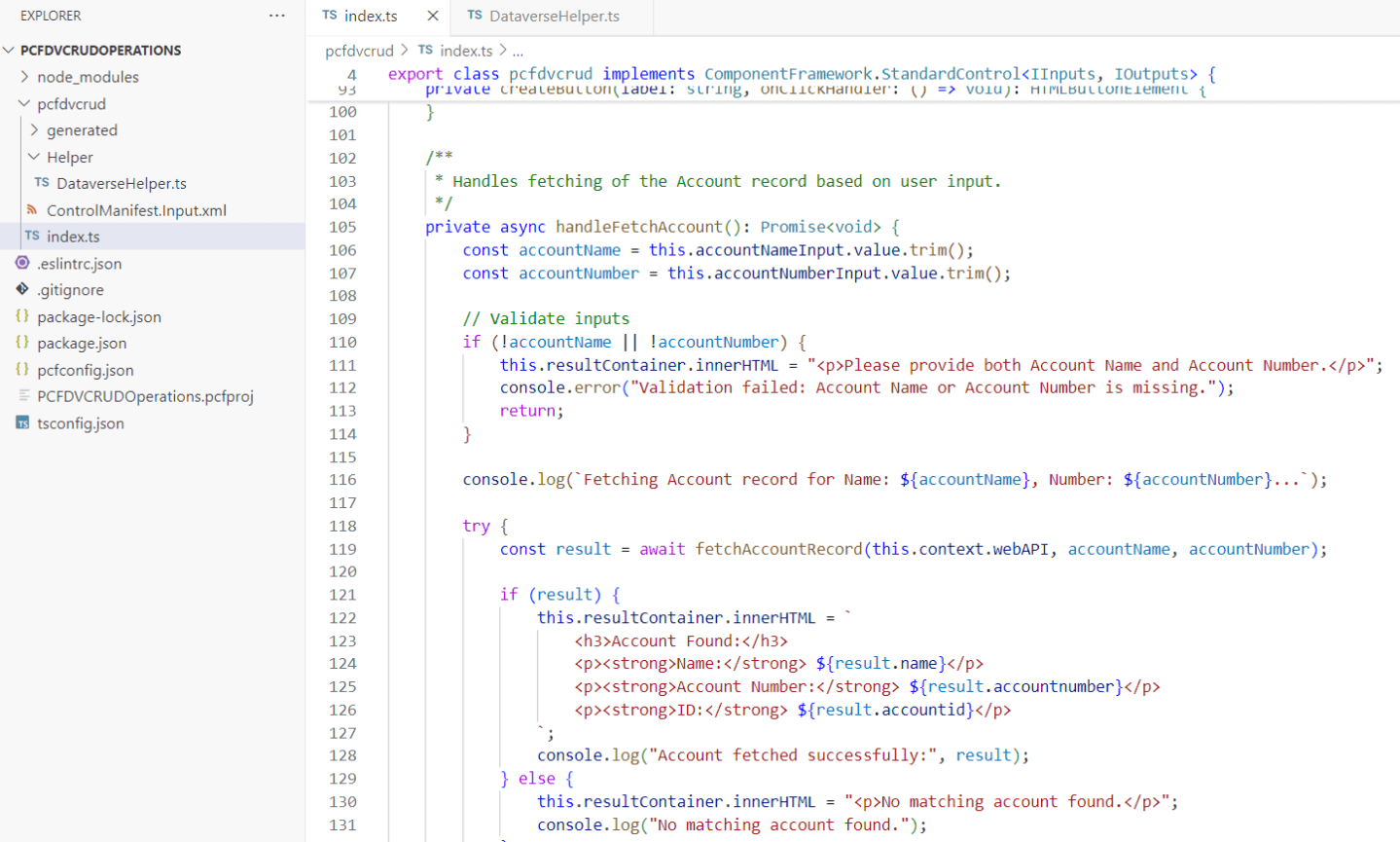
Task: Click the icon next to pcfconfig.json
Action: tap(21, 370)
